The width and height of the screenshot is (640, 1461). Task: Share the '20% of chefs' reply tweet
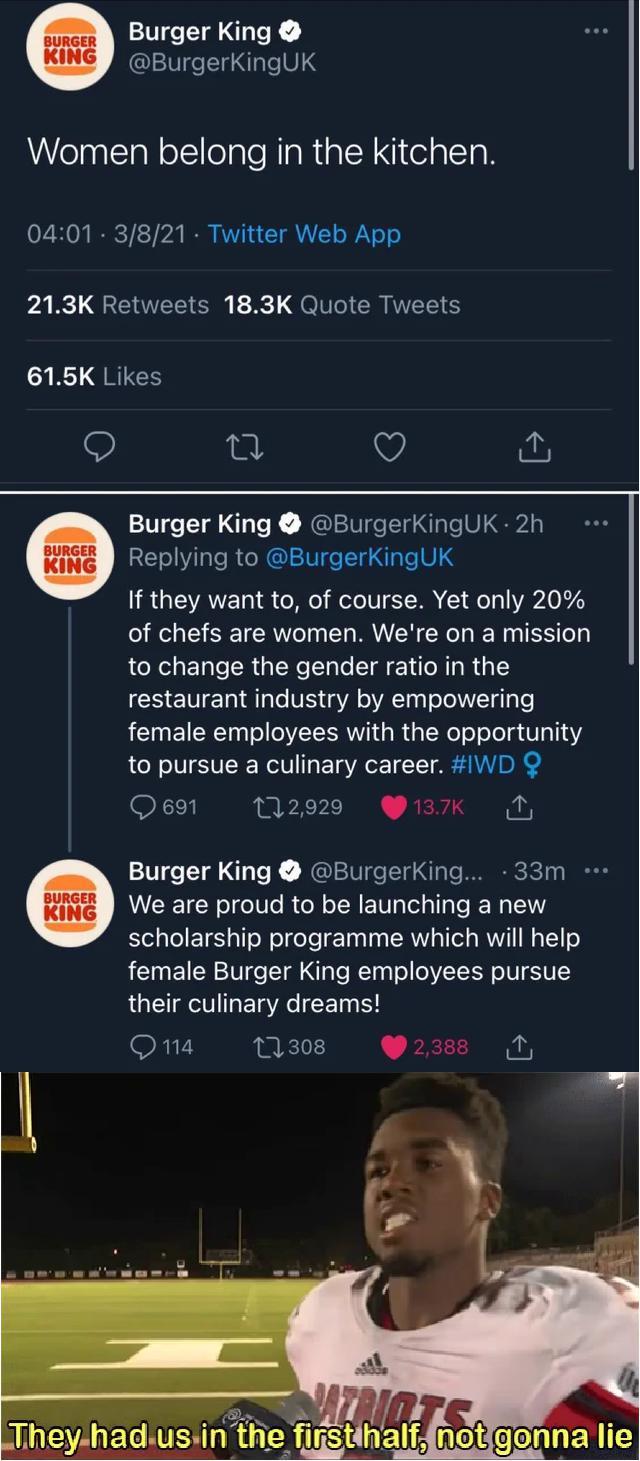pyautogui.click(x=521, y=807)
